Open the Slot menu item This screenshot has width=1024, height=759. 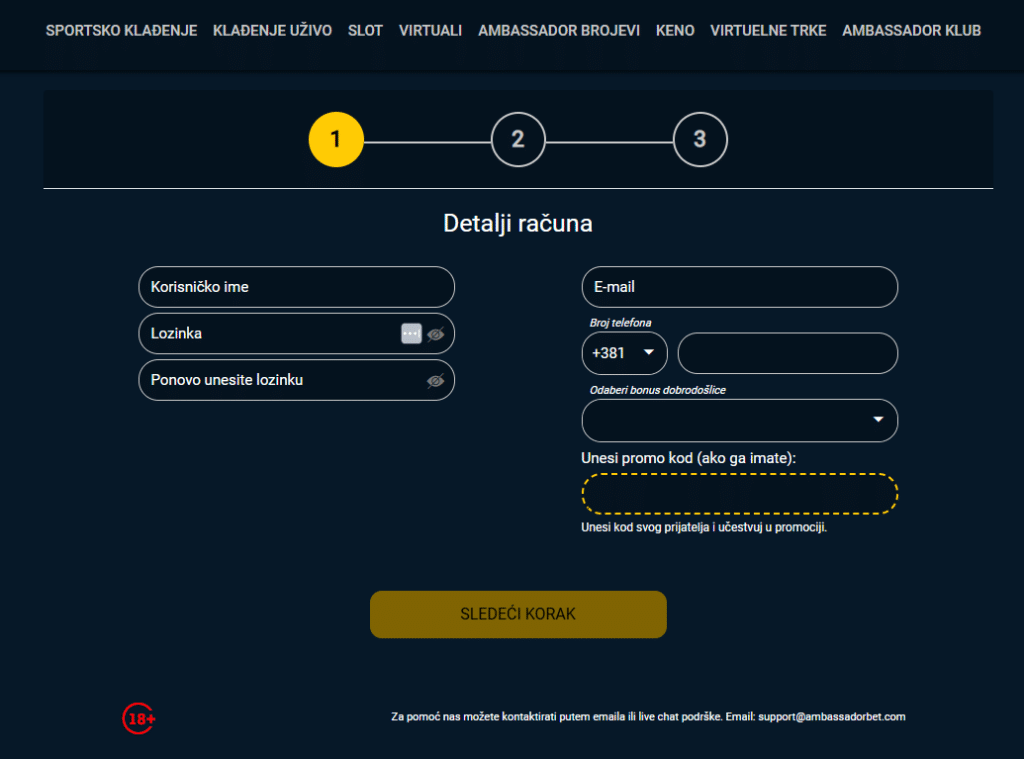[365, 31]
